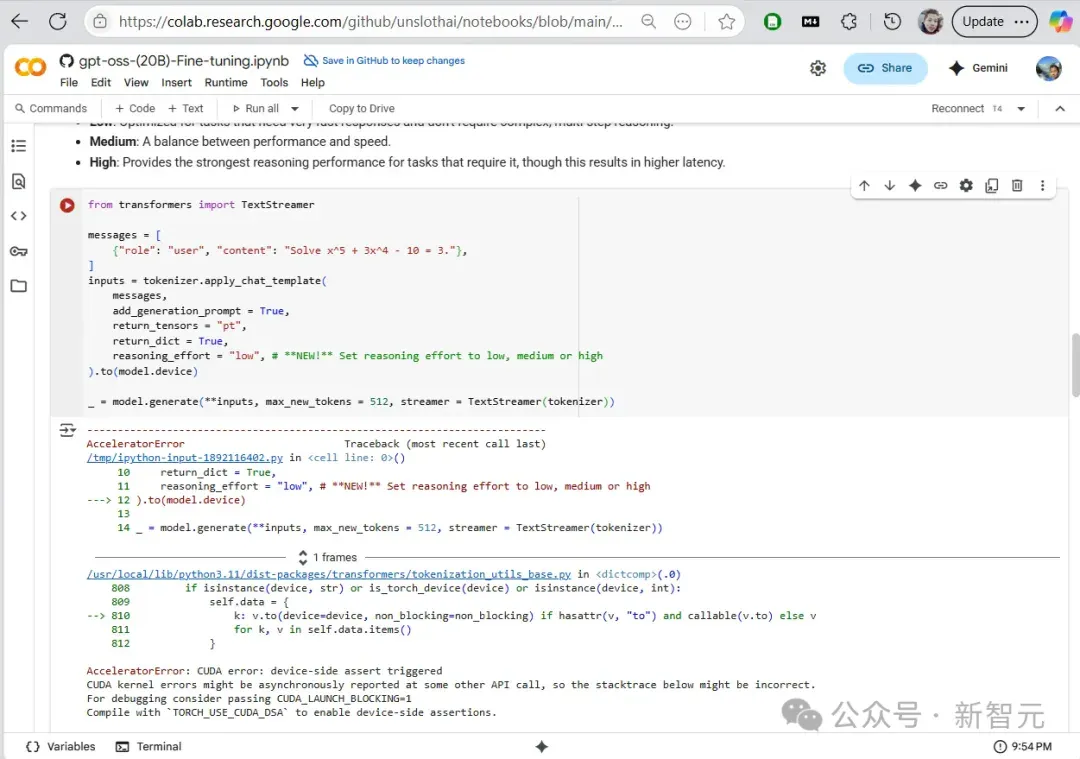
Task: Click the browser Update button
Action: 994,22
